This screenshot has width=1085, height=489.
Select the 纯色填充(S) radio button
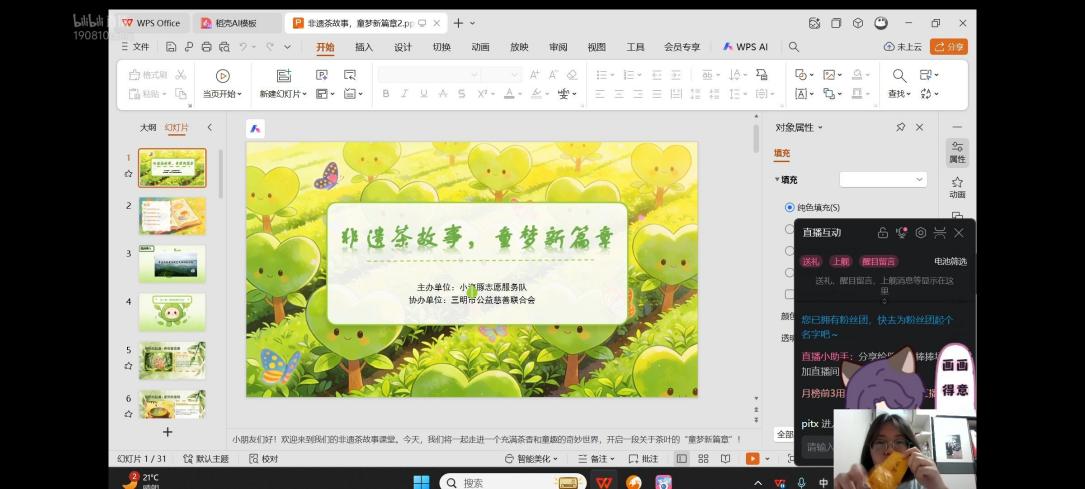click(x=790, y=207)
